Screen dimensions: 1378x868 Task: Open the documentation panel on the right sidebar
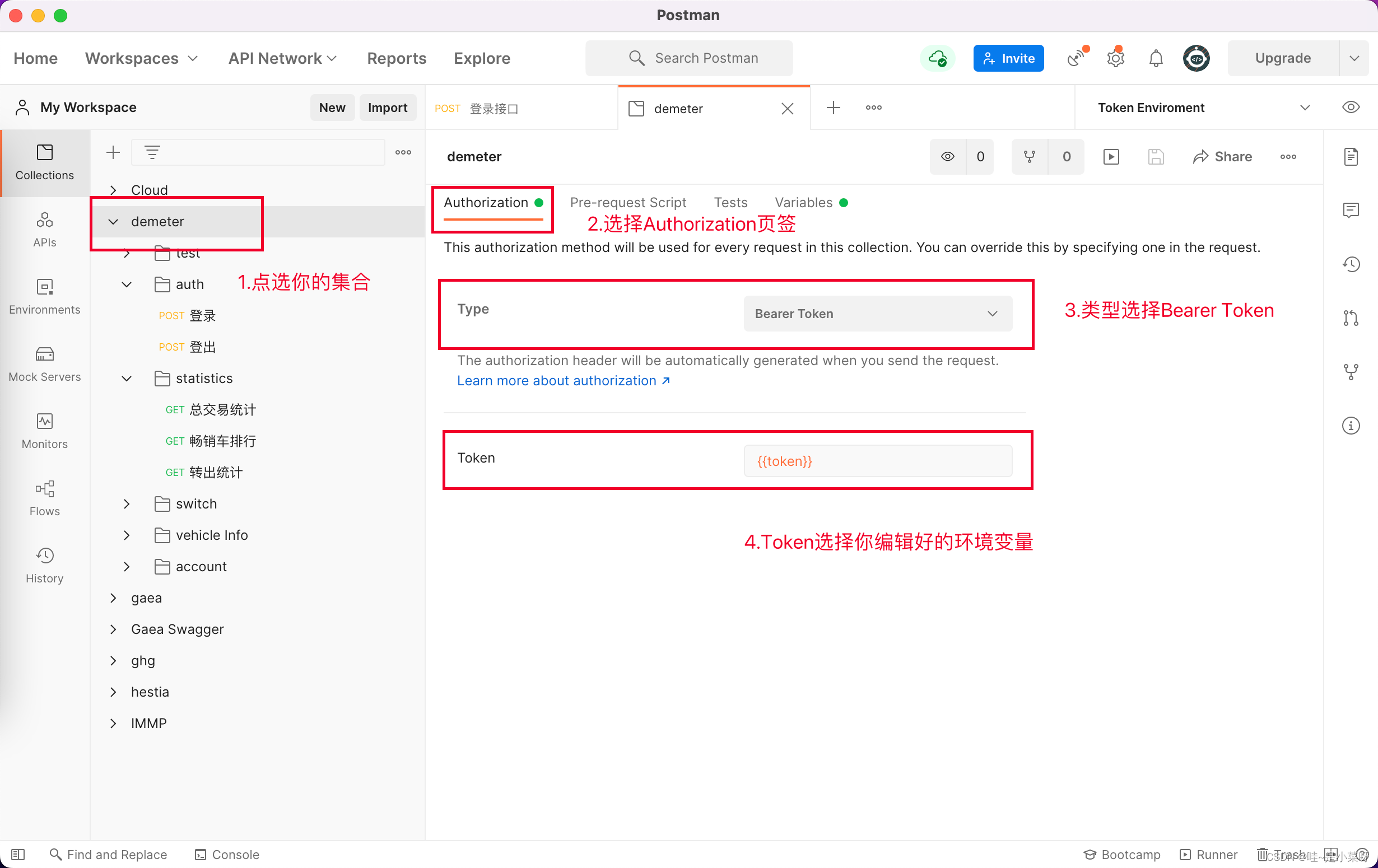pyautogui.click(x=1351, y=156)
